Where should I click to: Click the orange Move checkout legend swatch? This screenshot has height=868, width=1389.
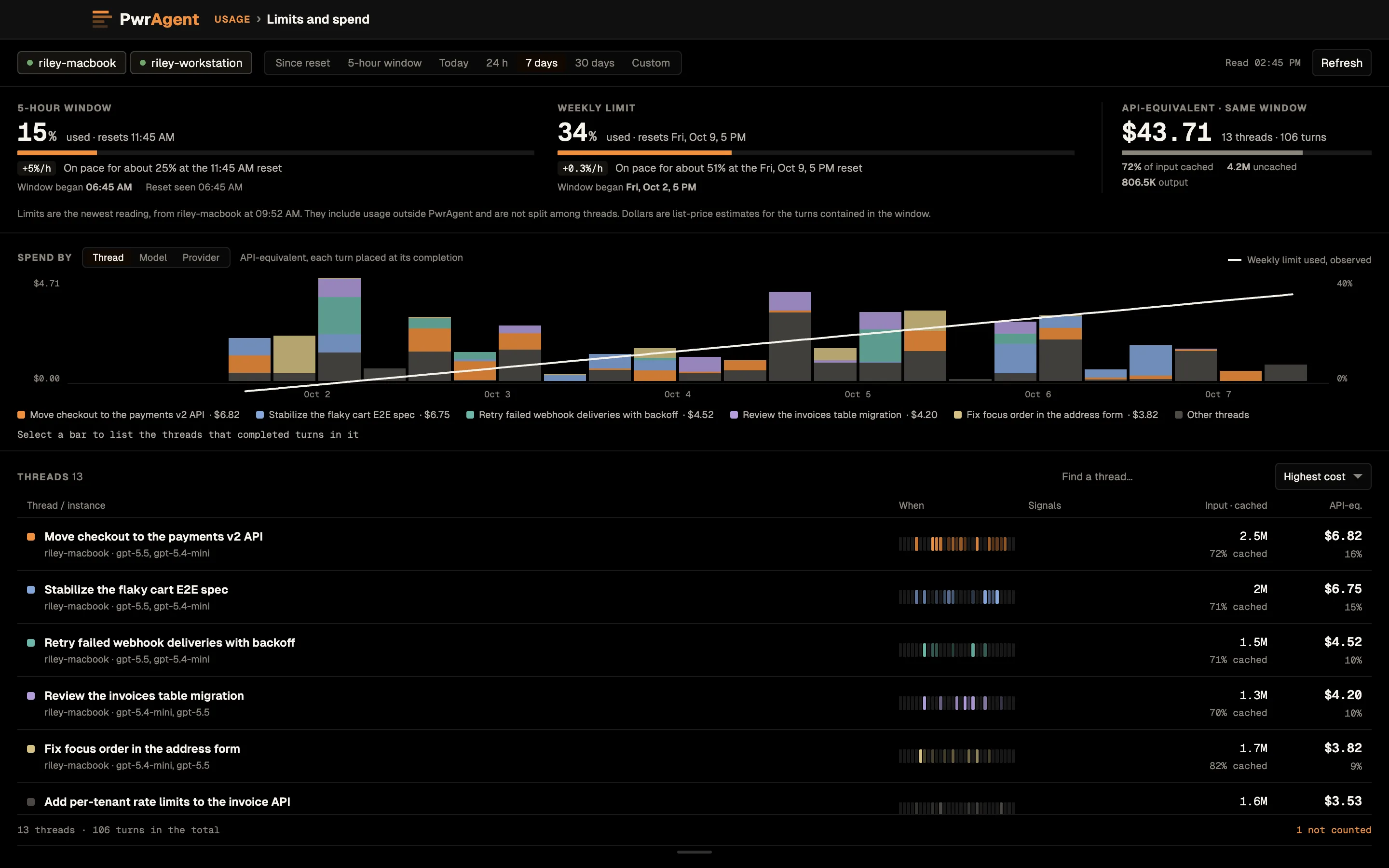[x=21, y=415]
